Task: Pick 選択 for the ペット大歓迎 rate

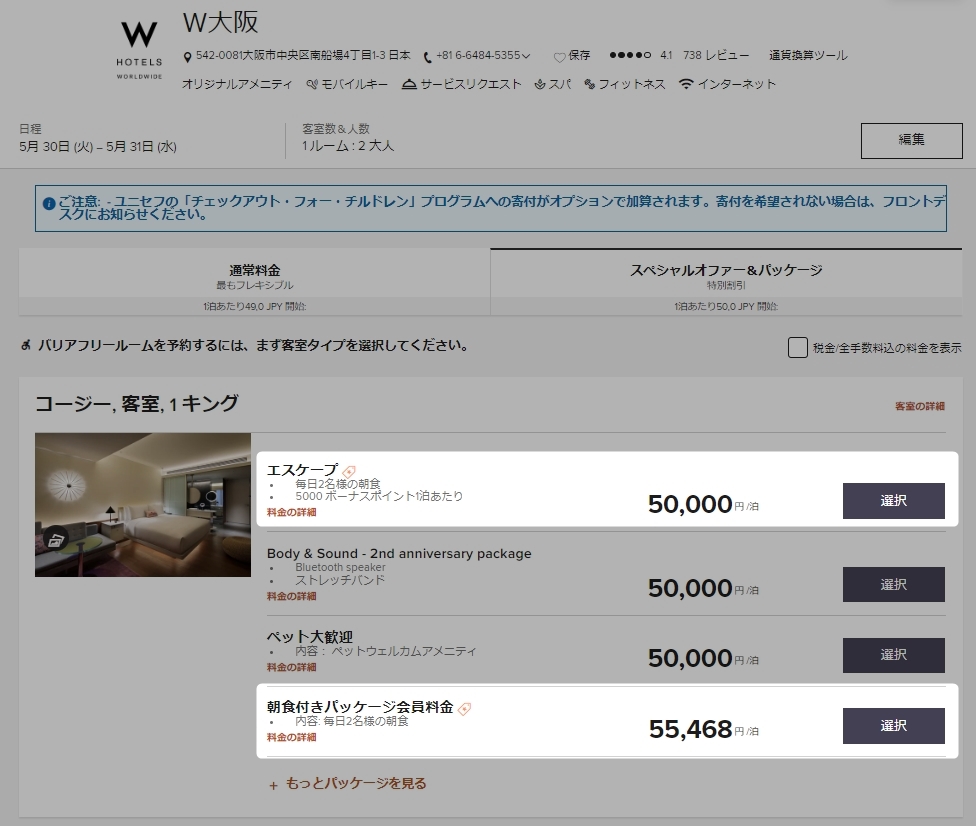Action: [x=893, y=655]
